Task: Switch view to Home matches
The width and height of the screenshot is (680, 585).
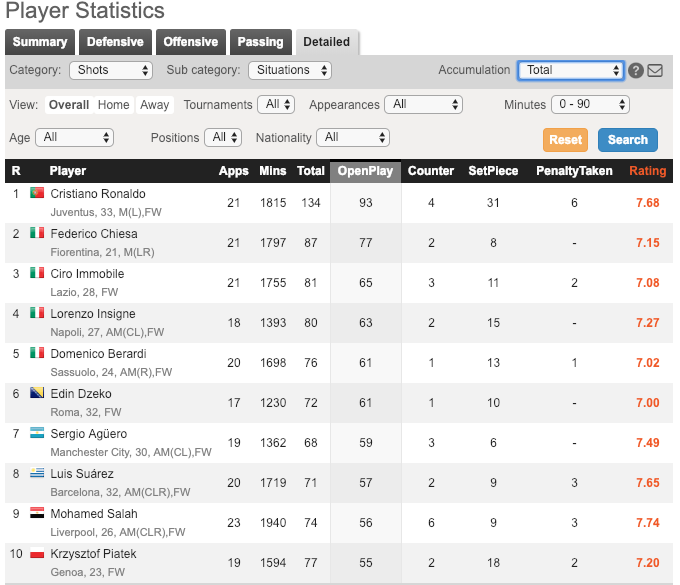Action: (113, 105)
